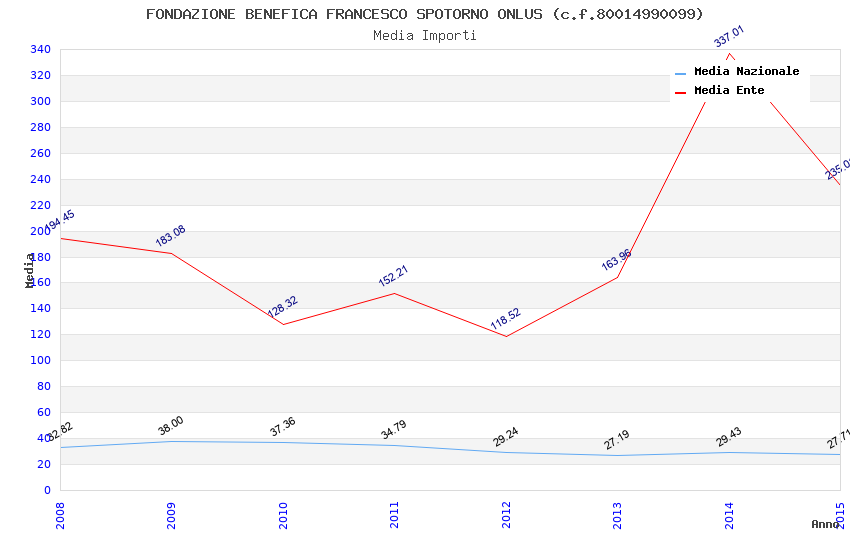Click the national data label 34.79

394,430
